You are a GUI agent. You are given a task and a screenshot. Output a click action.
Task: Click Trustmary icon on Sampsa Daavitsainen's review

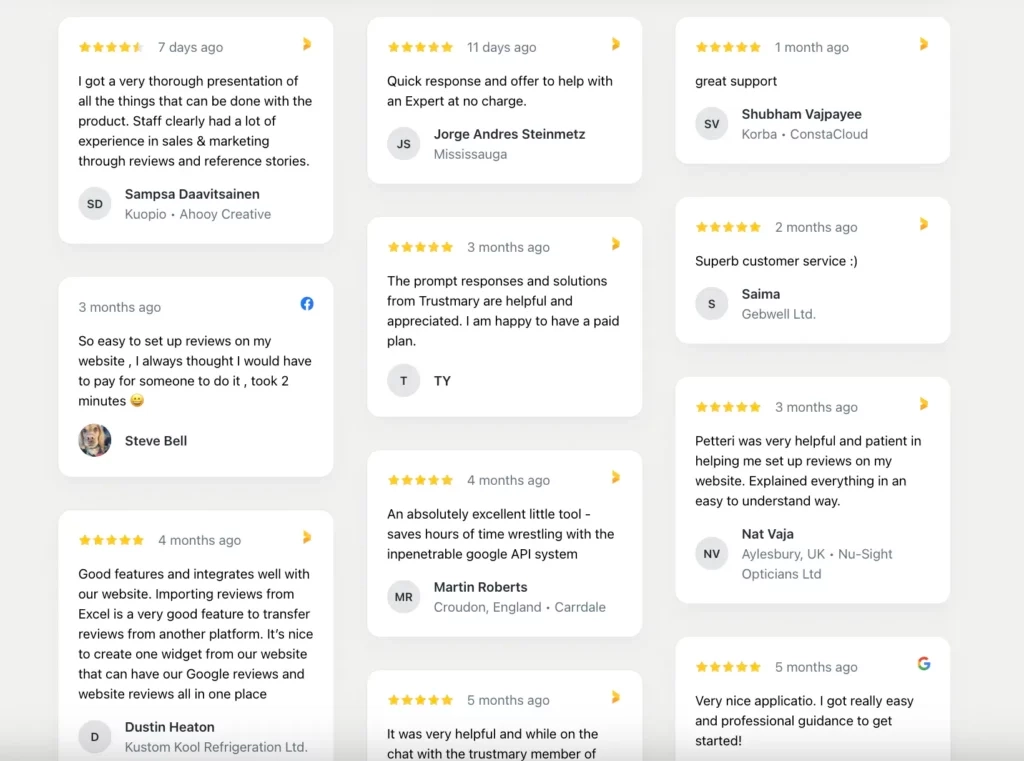point(307,44)
